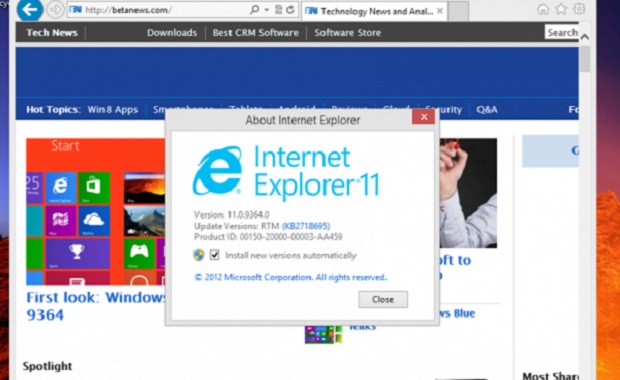620x380 pixels.
Task: Refresh the betanews page
Action: tap(290, 9)
